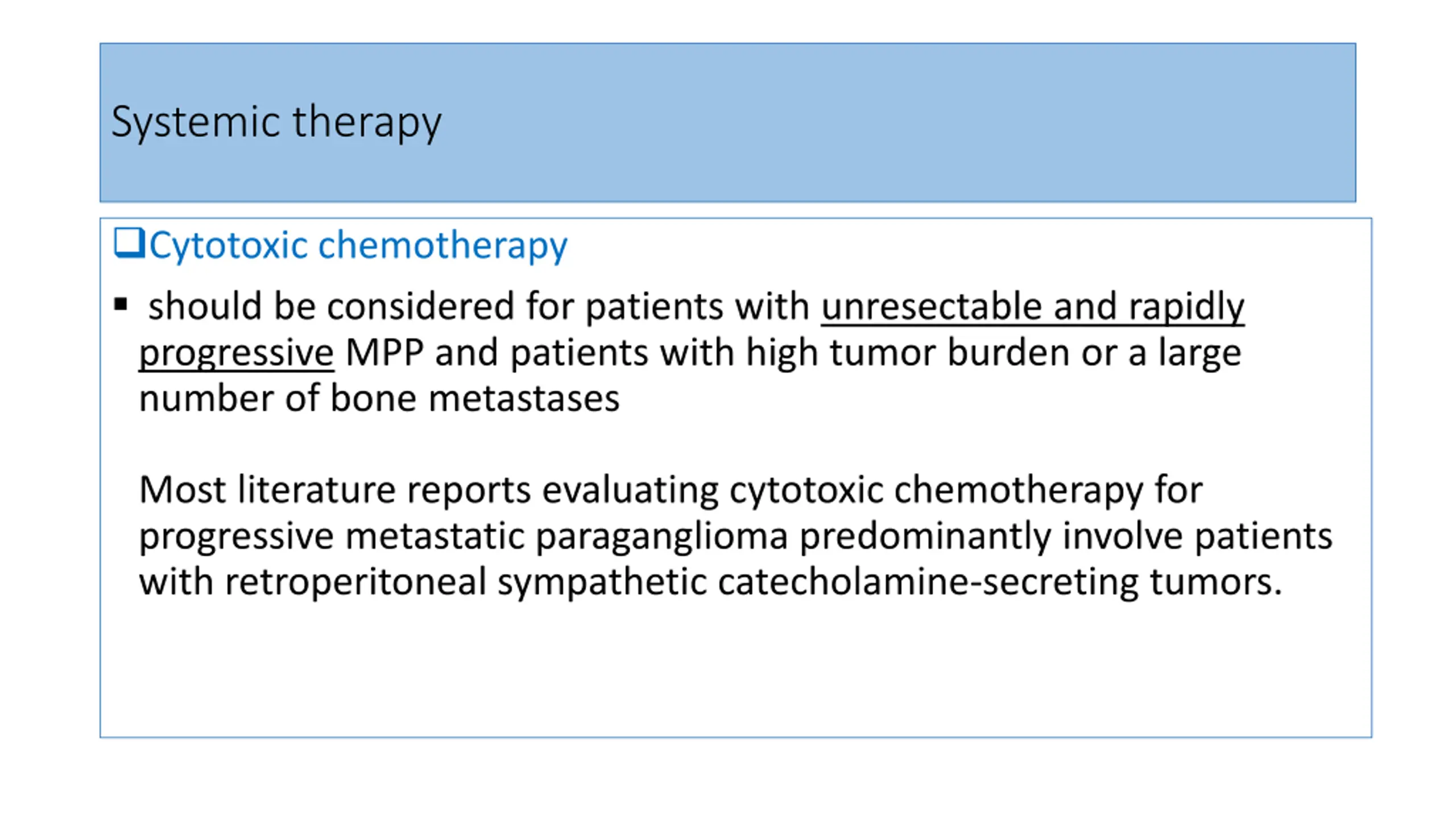Click 'predominantly involve patients' phrase

(x=1066, y=536)
